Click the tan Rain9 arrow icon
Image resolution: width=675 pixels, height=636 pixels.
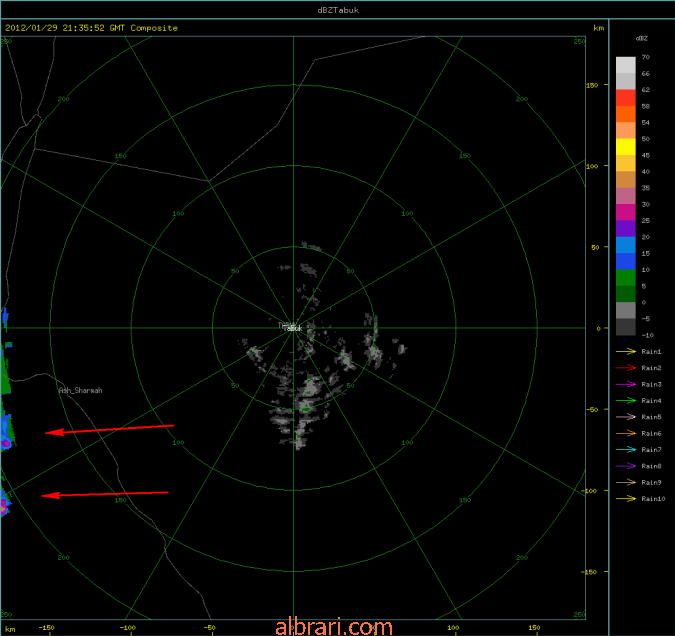pos(626,482)
